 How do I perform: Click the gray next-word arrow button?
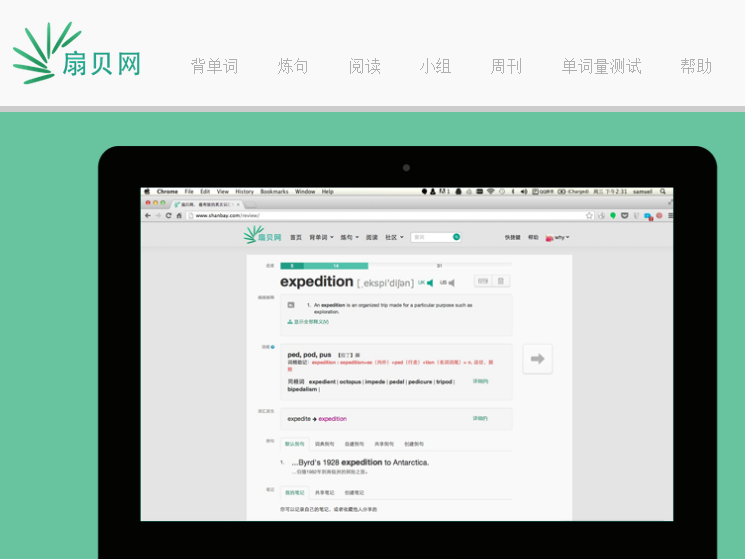coord(537,359)
